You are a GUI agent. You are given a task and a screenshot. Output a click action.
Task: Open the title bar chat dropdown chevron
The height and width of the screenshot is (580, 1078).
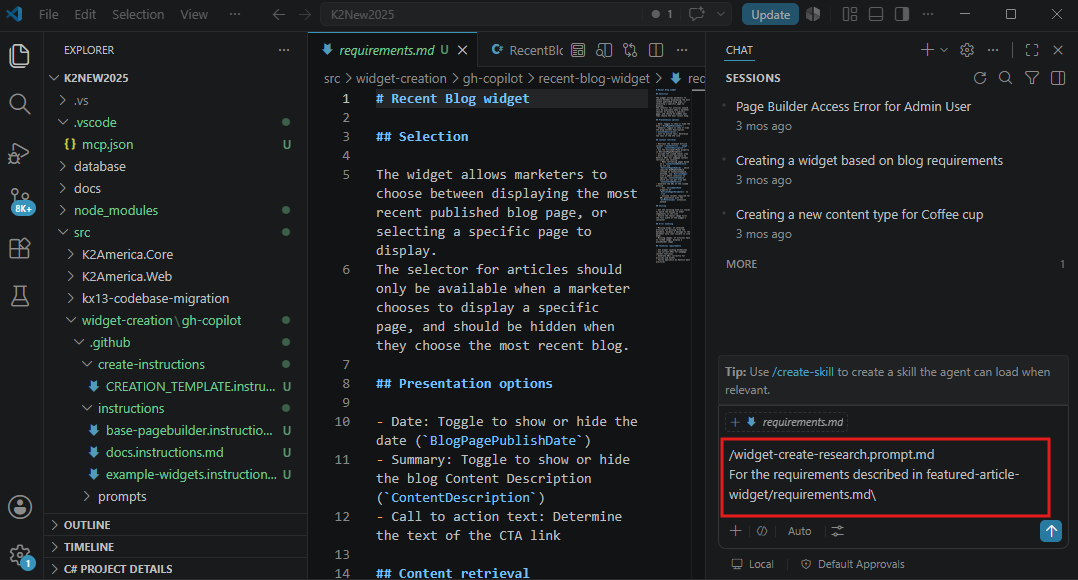click(x=720, y=14)
